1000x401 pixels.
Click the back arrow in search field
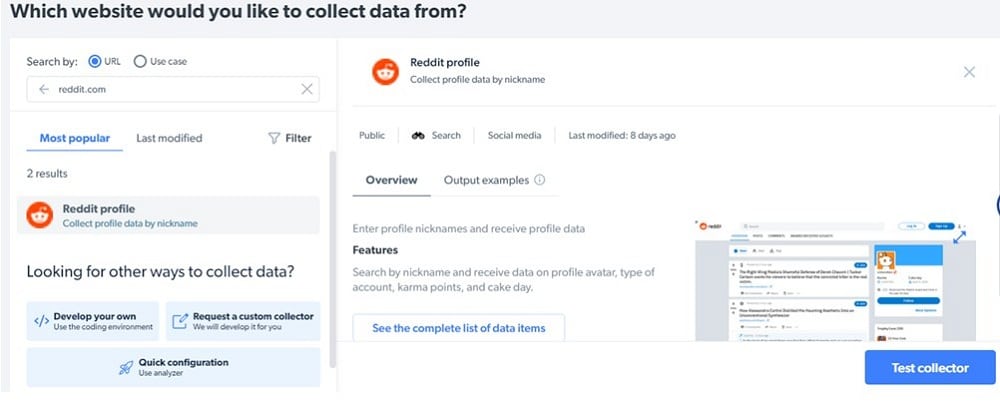click(x=43, y=90)
